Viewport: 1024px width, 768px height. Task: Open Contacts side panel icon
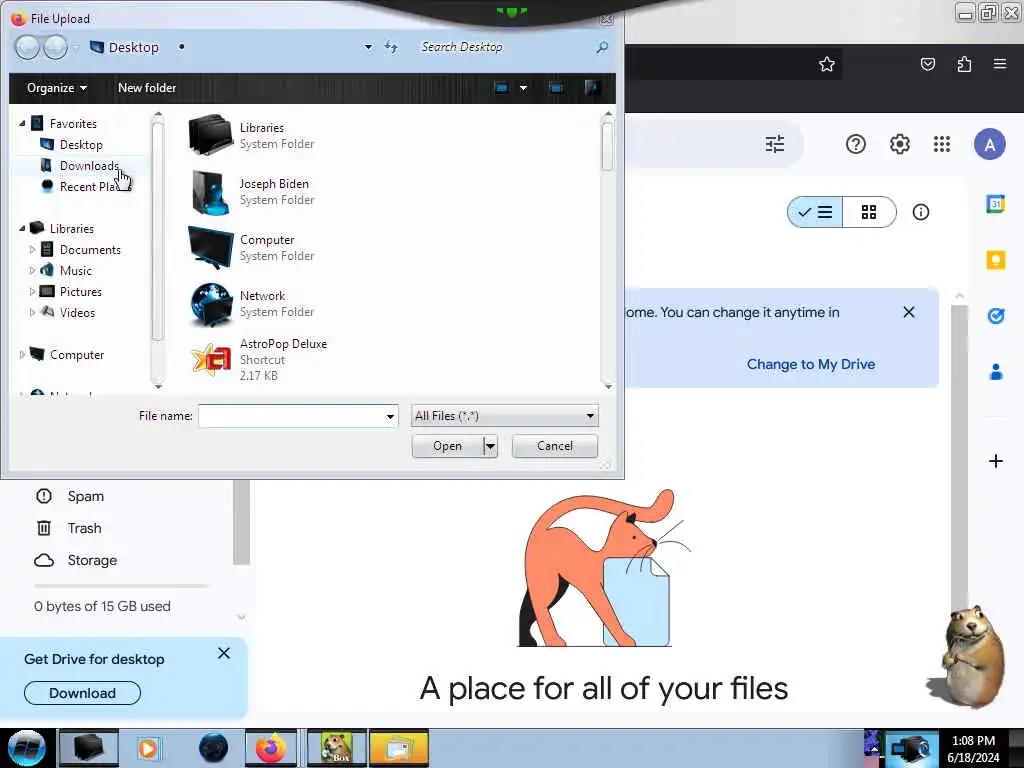(995, 372)
